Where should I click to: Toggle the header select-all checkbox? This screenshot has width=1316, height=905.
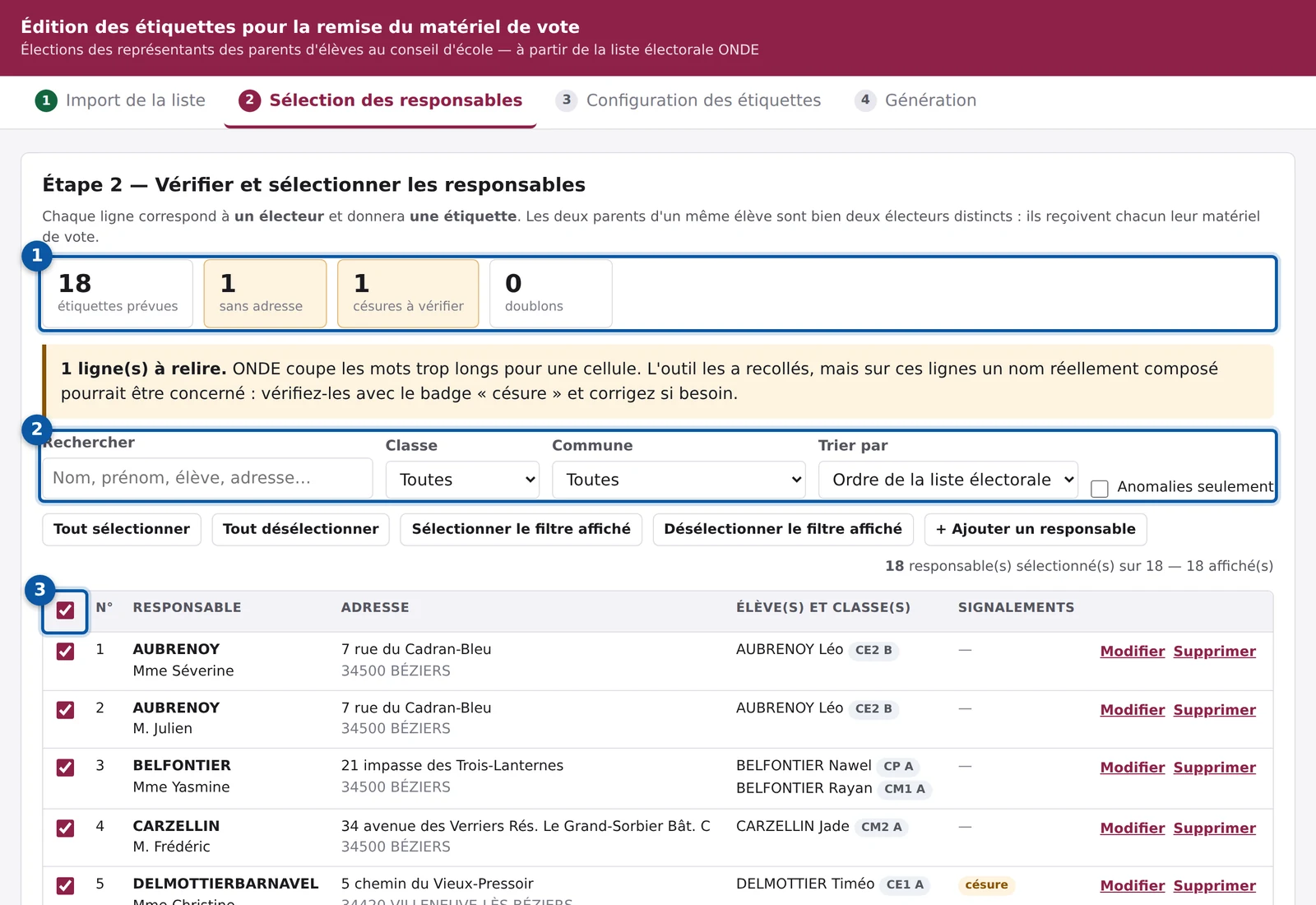[x=65, y=610]
